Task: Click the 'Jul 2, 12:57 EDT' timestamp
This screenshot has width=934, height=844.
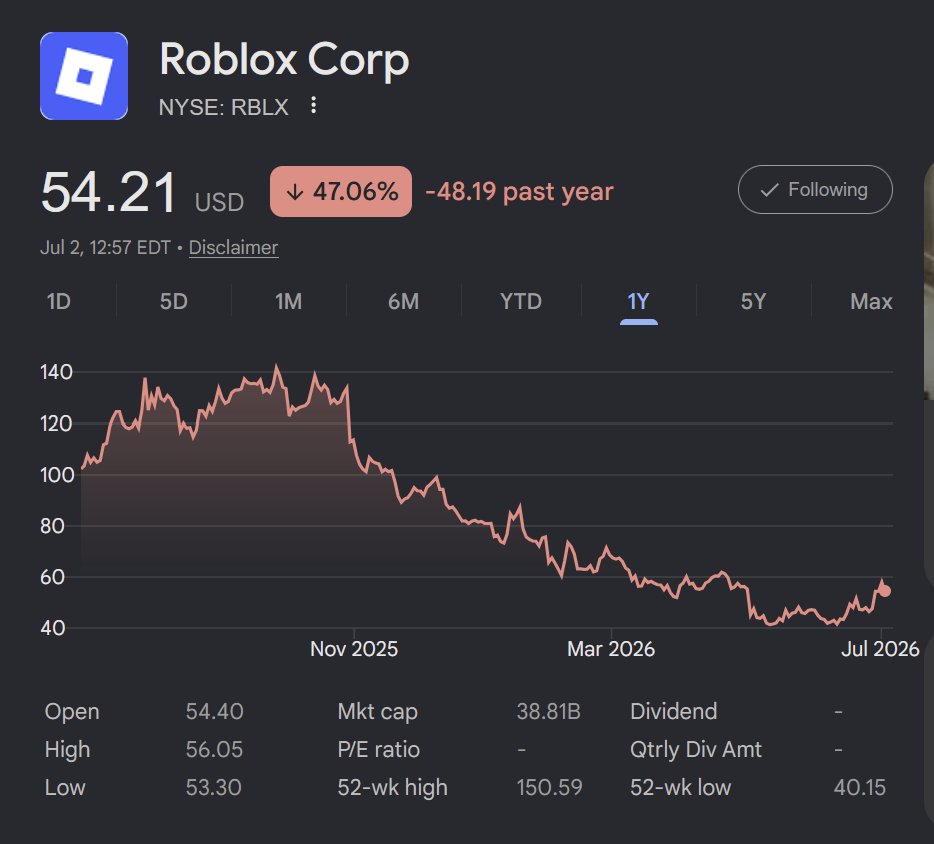Action: (x=105, y=247)
